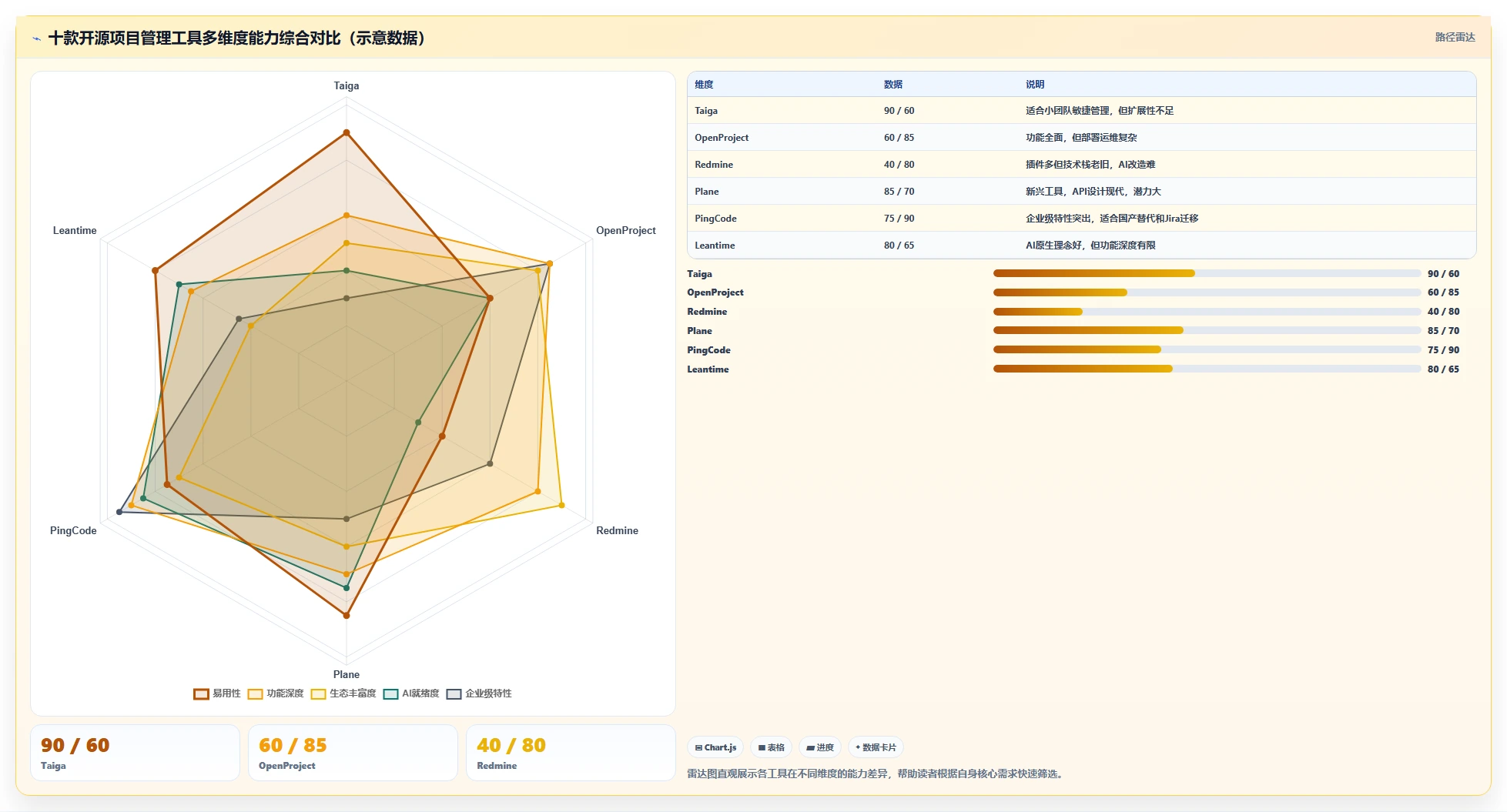Click the 数据卡片 tag

876,747
